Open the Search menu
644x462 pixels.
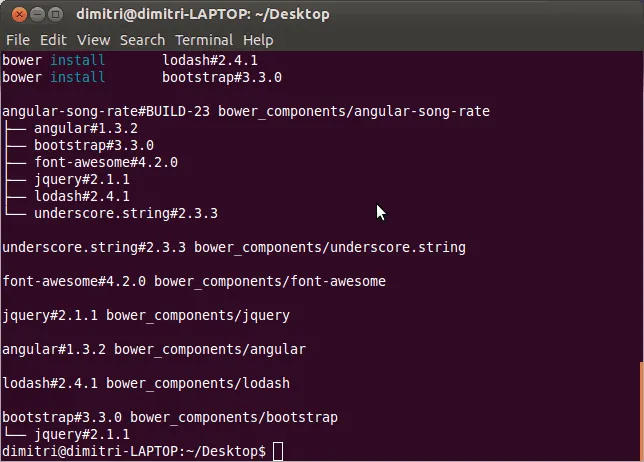point(142,40)
